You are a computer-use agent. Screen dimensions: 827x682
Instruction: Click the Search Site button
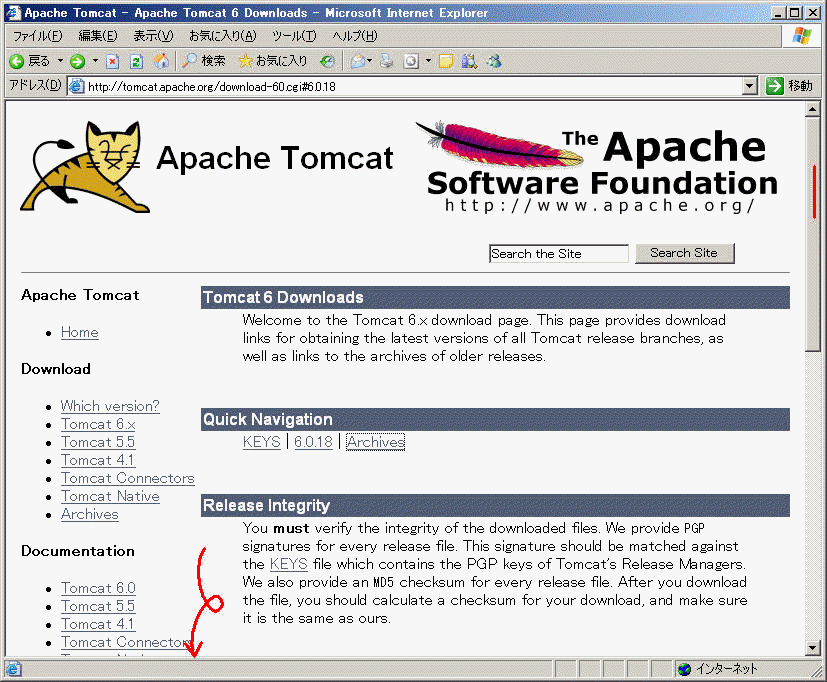click(684, 253)
